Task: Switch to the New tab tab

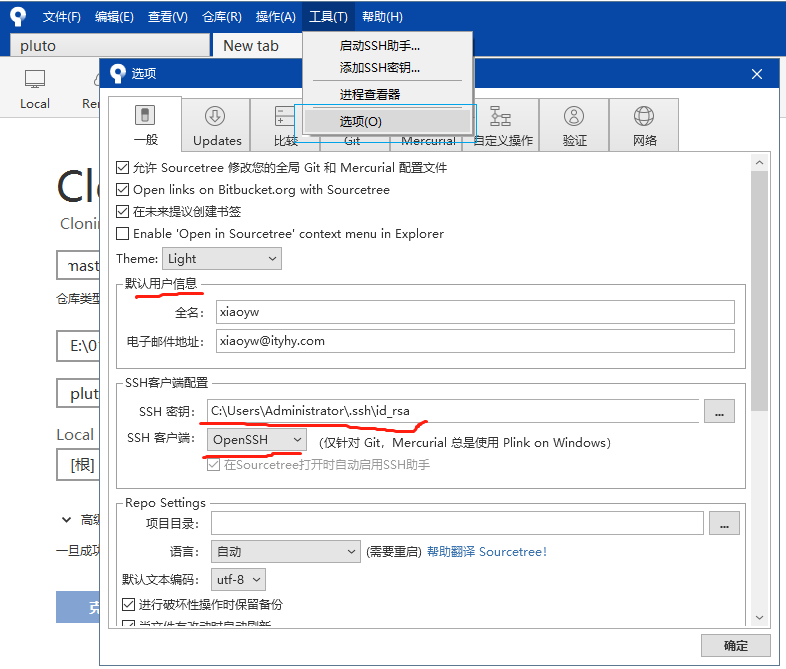Action: 257,46
